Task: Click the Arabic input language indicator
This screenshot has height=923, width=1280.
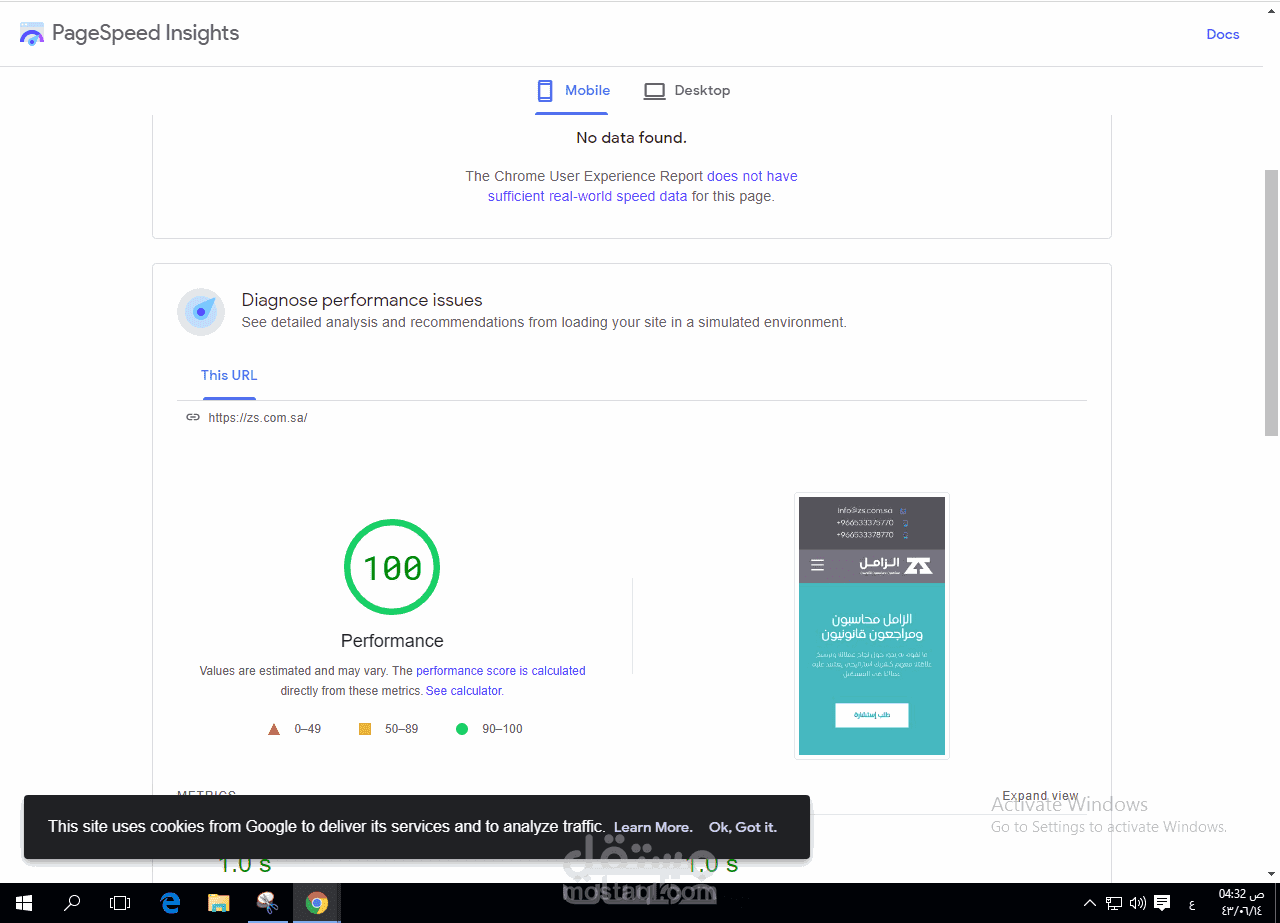Action: click(1191, 903)
